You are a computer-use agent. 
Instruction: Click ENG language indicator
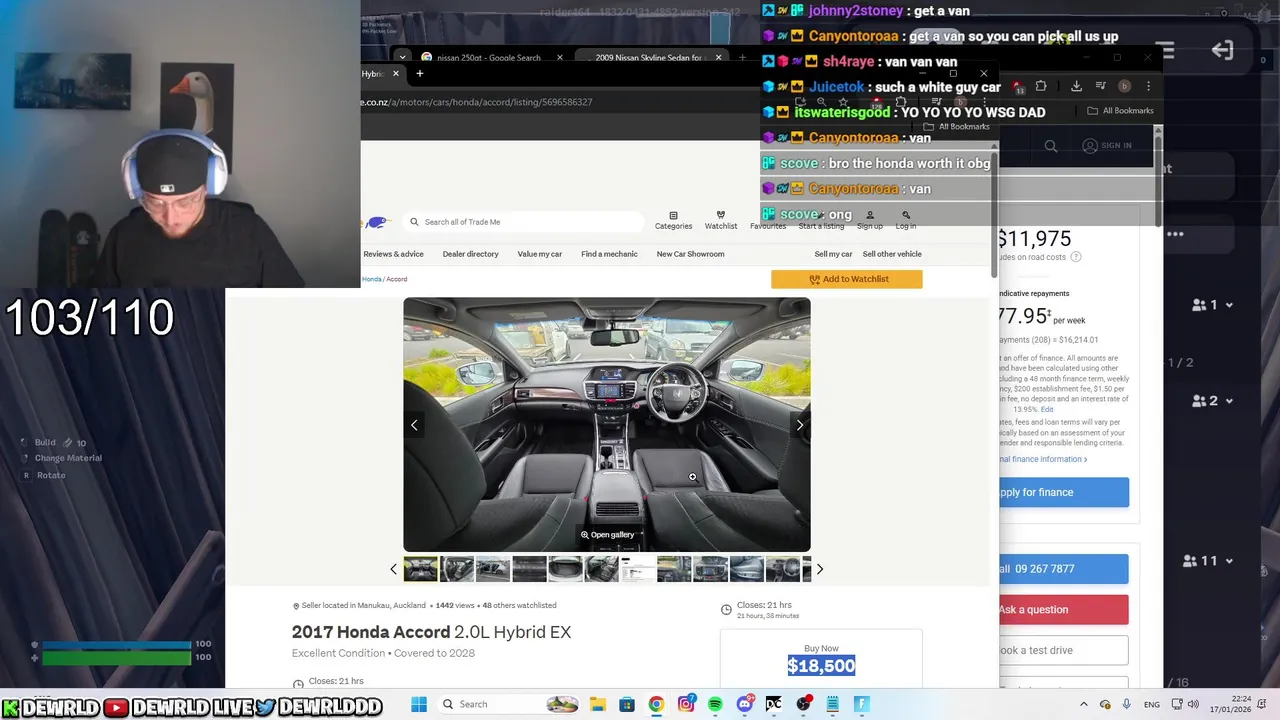tap(1152, 704)
